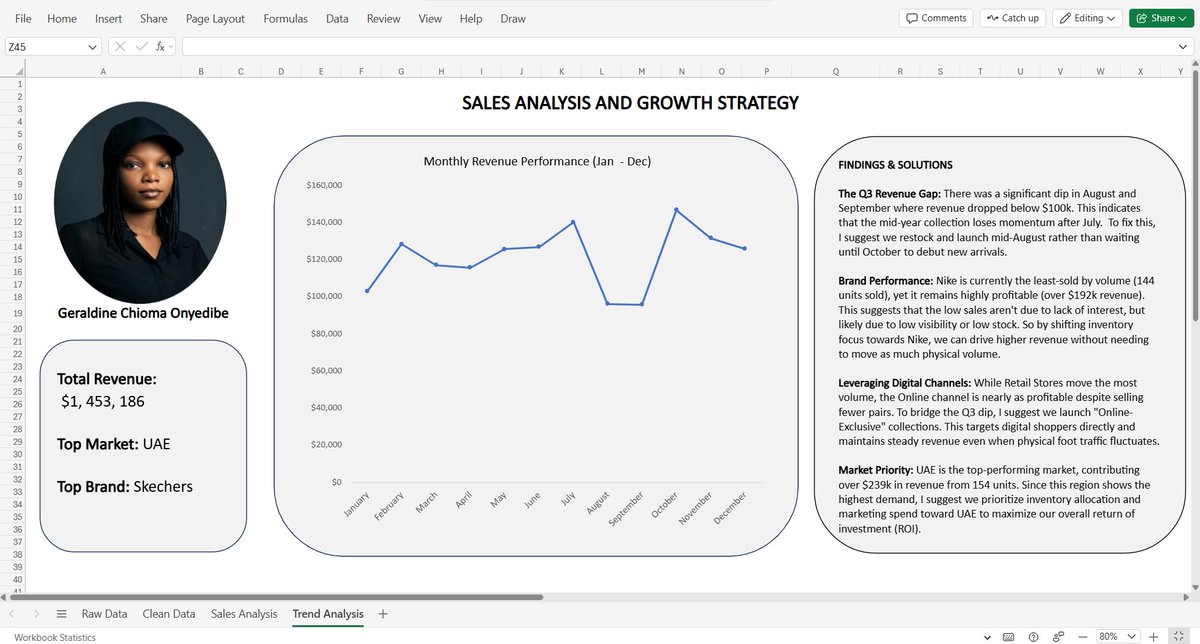Open the Help tab
The width and height of the screenshot is (1200, 644).
point(470,19)
